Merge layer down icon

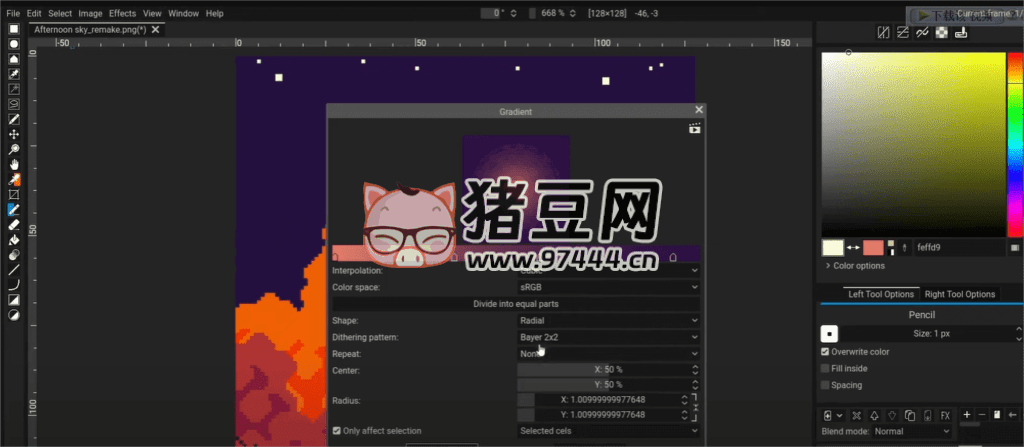pyautogui.click(x=927, y=416)
